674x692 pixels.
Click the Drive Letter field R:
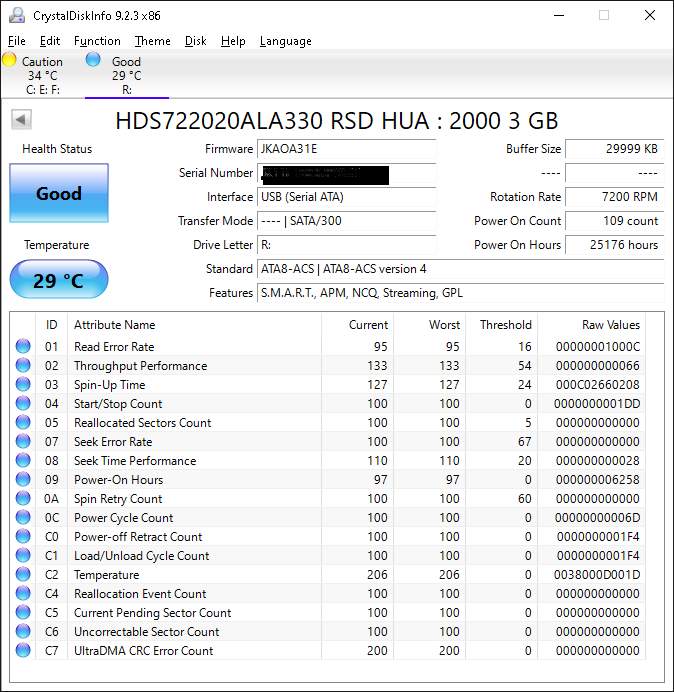point(346,245)
